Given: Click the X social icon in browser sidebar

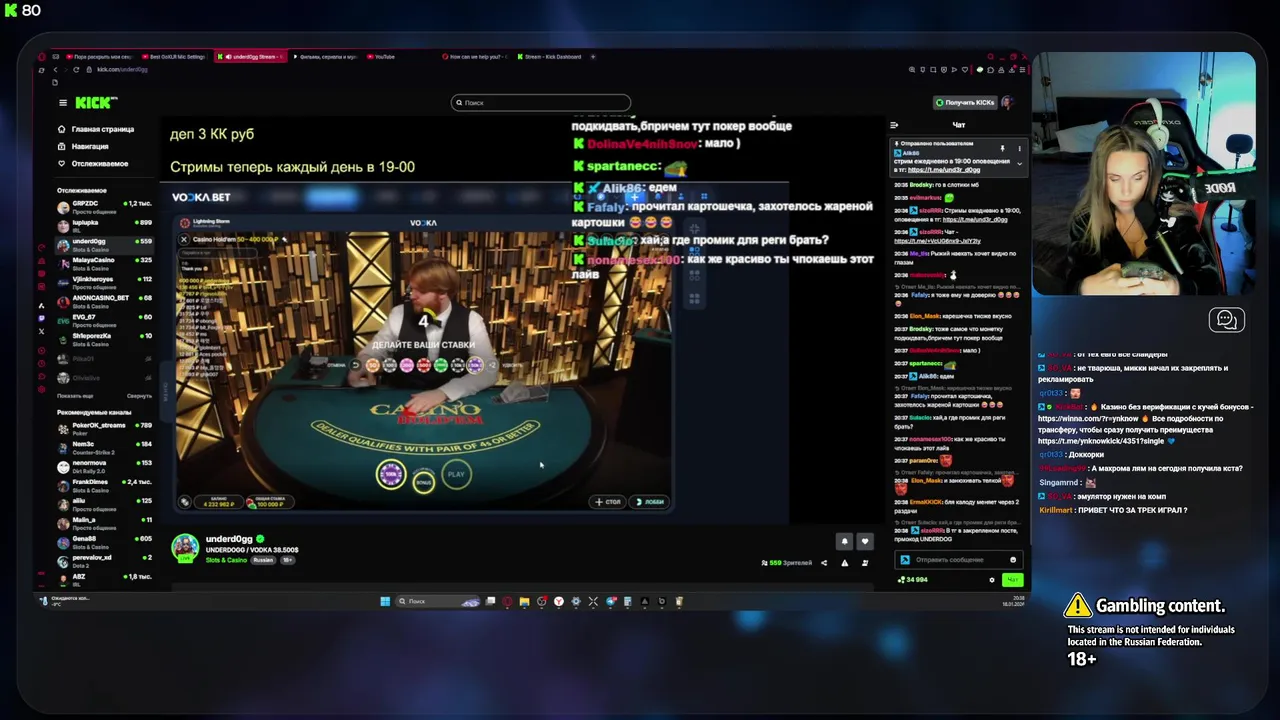Looking at the screenshot, I should pyautogui.click(x=41, y=331).
